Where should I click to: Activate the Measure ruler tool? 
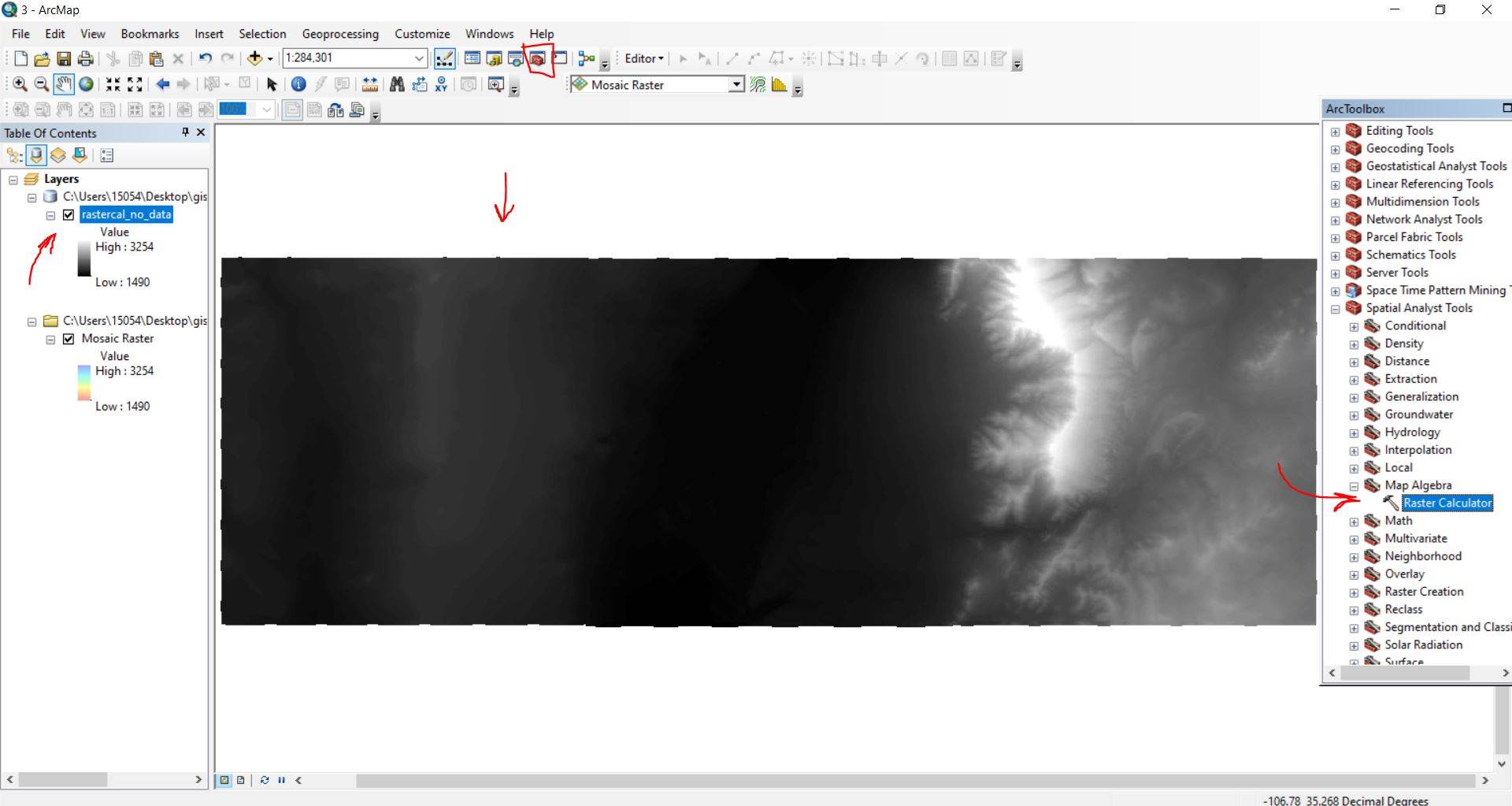pos(369,84)
